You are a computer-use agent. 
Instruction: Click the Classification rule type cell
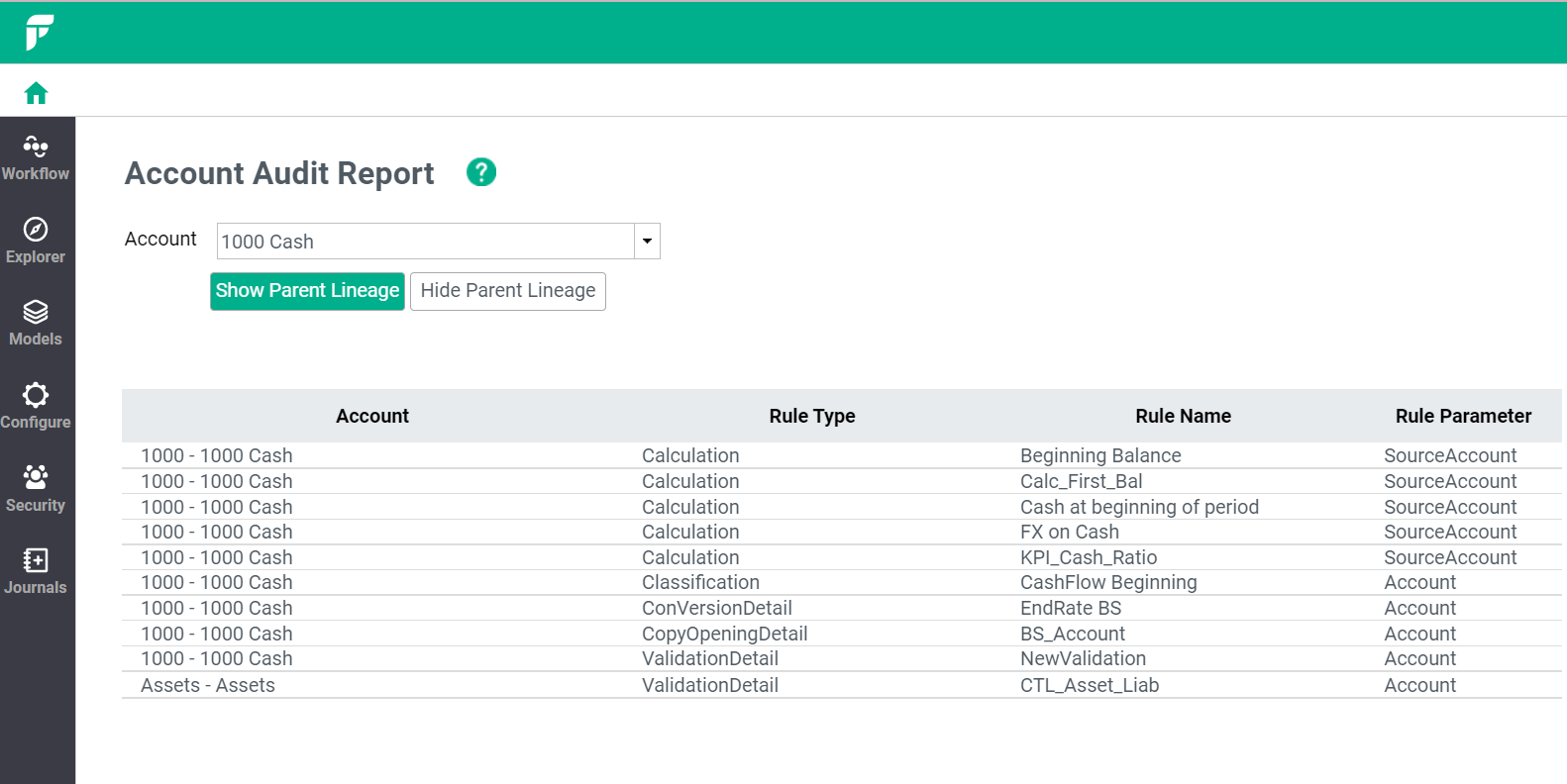[700, 582]
